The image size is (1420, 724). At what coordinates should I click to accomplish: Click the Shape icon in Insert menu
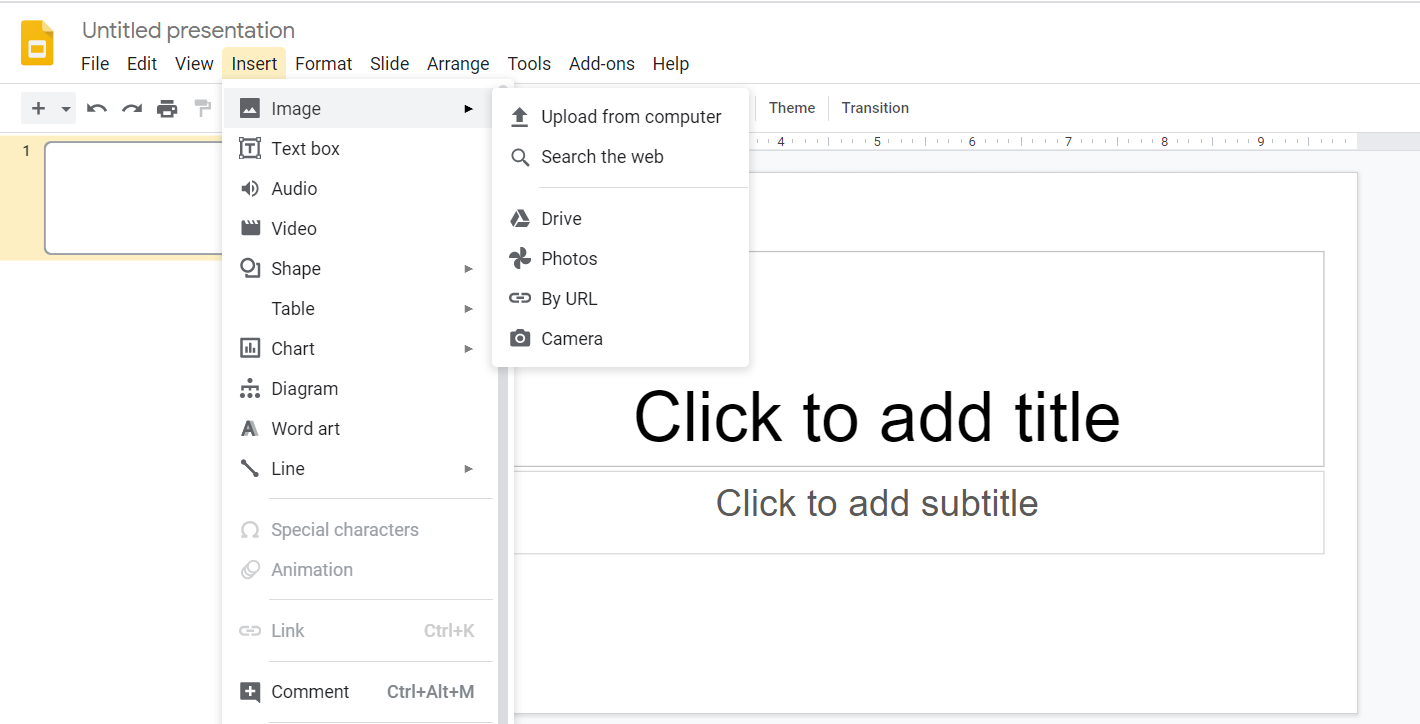pos(250,268)
